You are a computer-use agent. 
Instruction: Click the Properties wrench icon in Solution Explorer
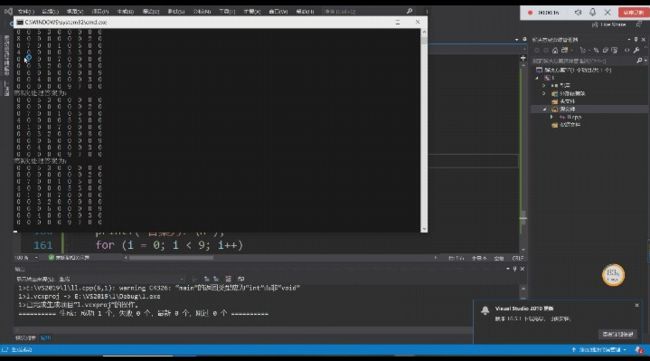636,50
